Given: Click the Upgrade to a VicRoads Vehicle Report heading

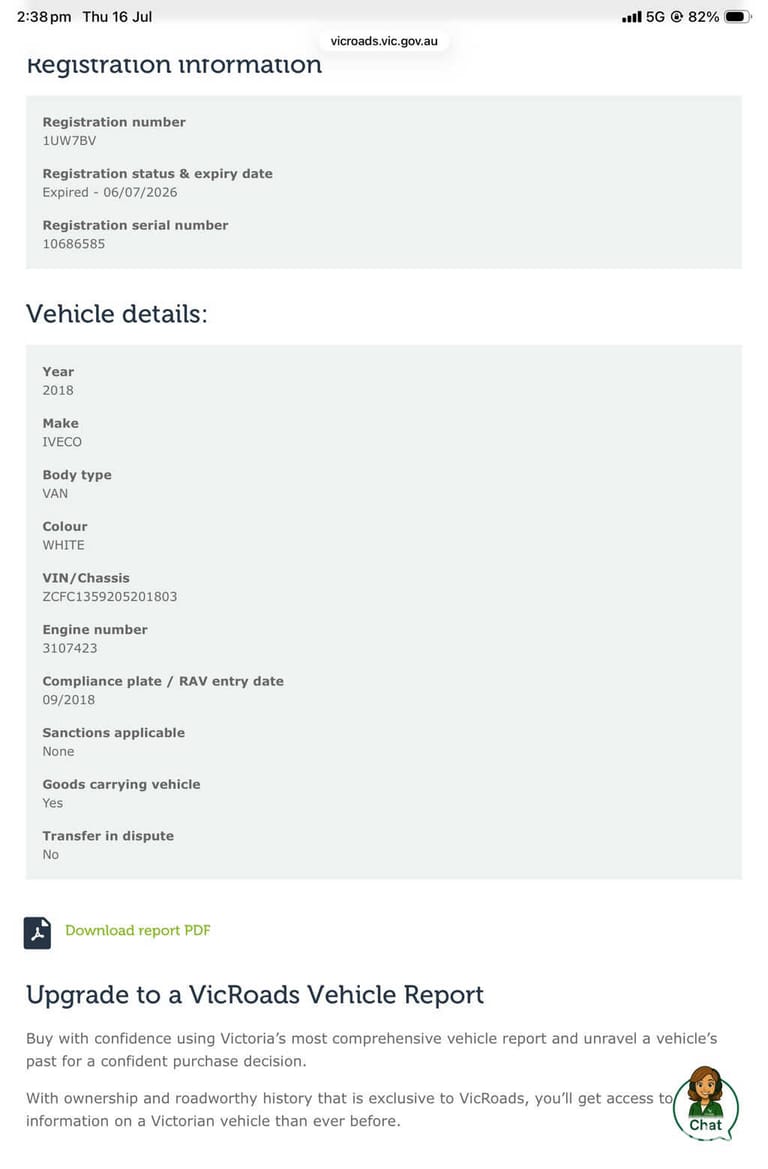Looking at the screenshot, I should tap(255, 995).
